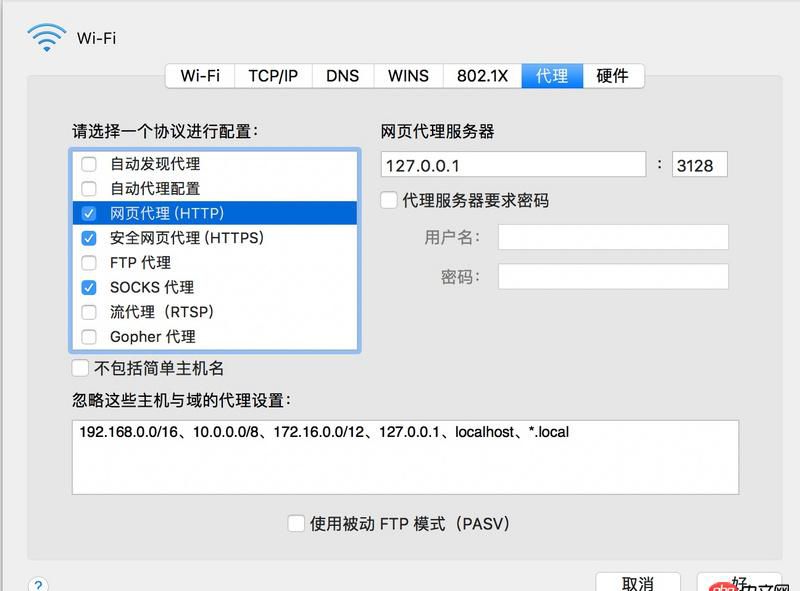Uncheck 安全网页代理 (HTTPS)
Image resolution: width=800 pixels, height=591 pixels.
(88, 238)
